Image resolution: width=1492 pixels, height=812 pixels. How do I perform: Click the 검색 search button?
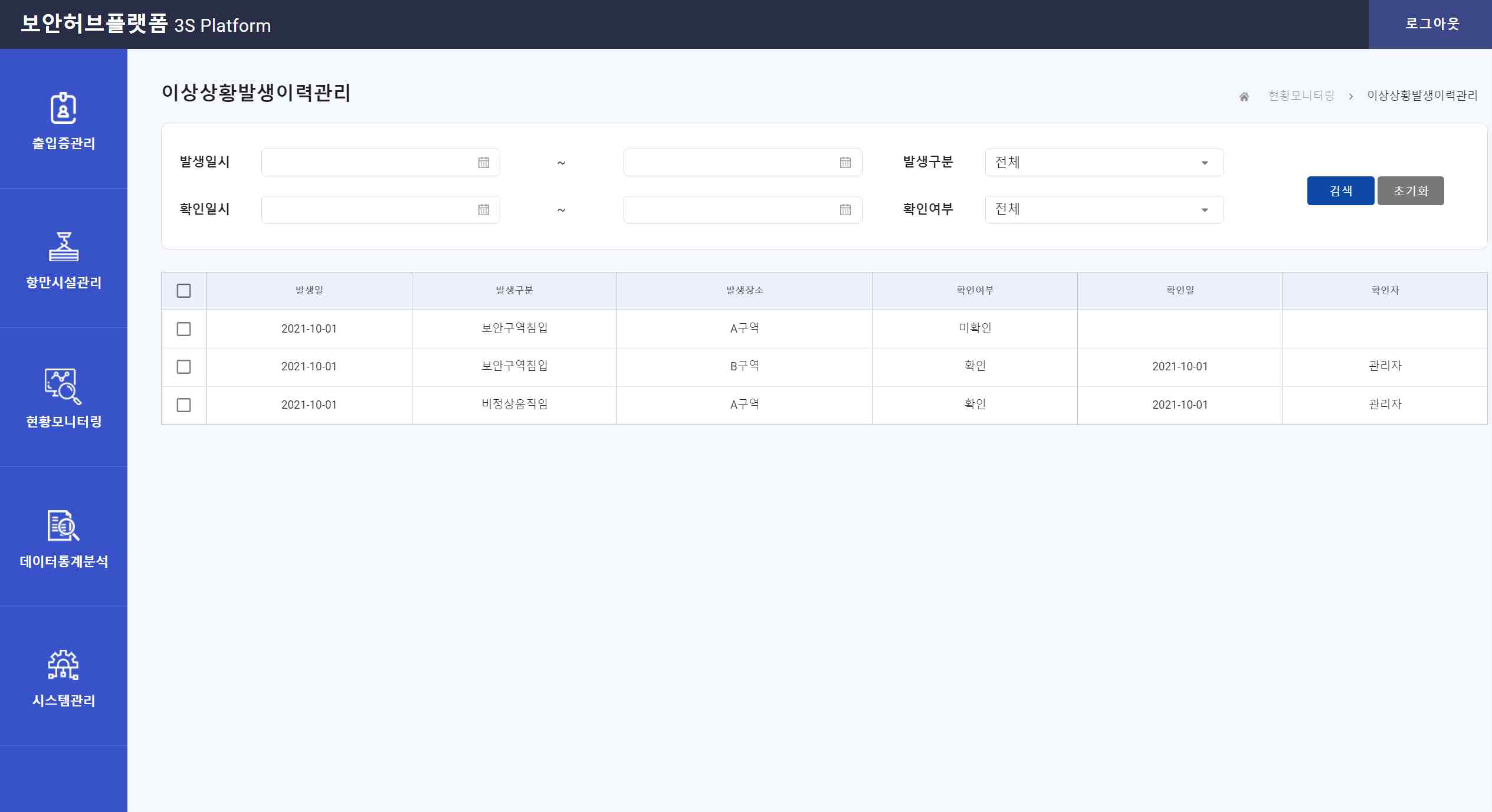(x=1340, y=190)
